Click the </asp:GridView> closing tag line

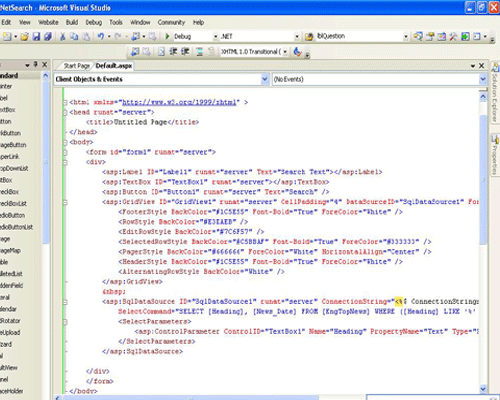(x=132, y=282)
